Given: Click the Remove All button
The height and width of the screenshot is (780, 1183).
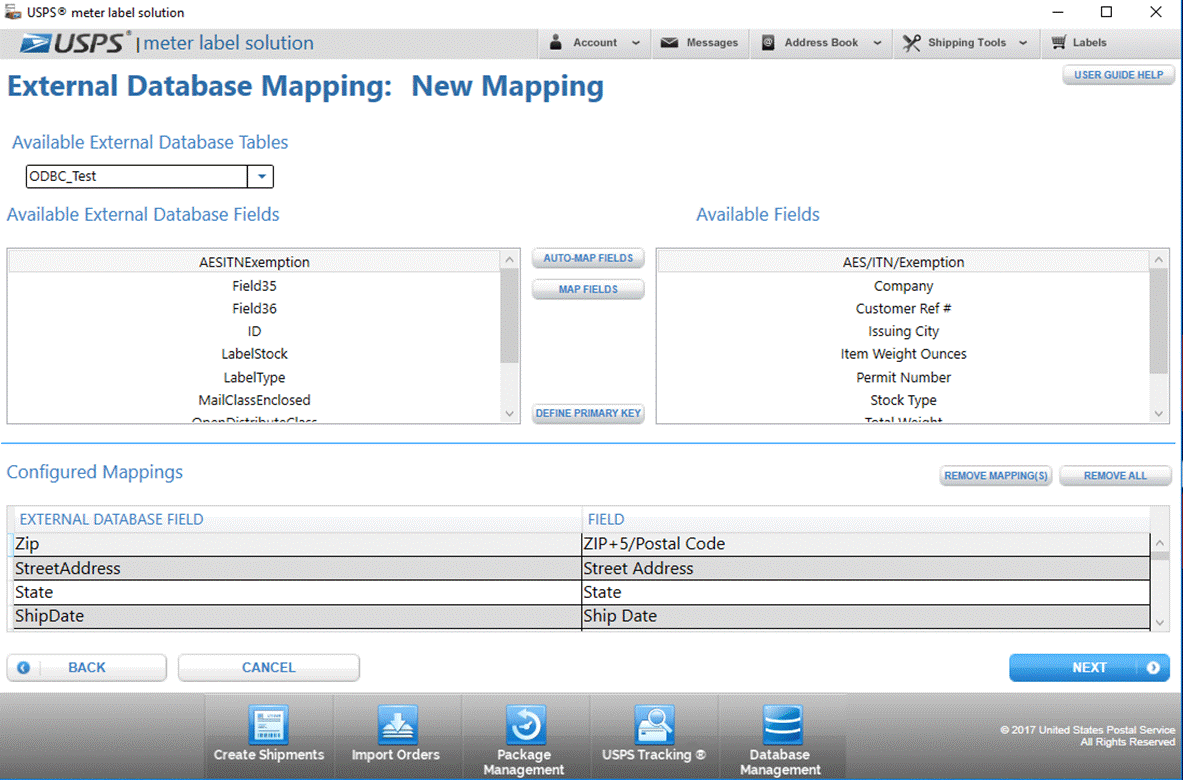Looking at the screenshot, I should pos(1114,476).
